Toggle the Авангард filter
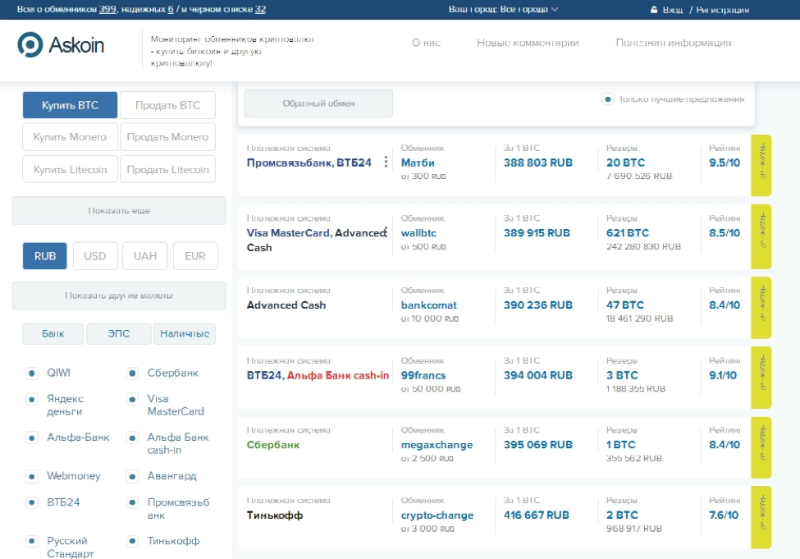The width and height of the screenshot is (800, 559). (x=132, y=476)
